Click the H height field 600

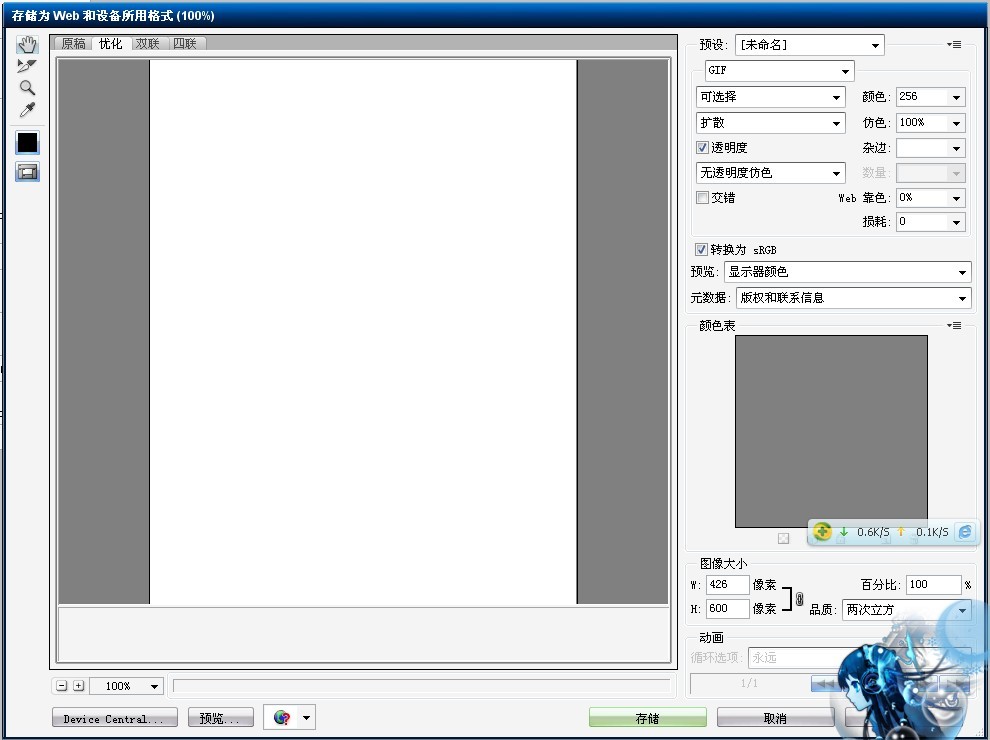(727, 609)
